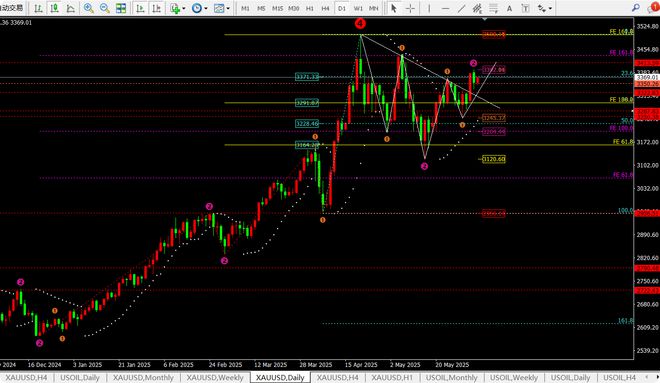Image resolution: width=660 pixels, height=383 pixels.
Task: Select the W1 timeframe button
Action: (358, 8)
